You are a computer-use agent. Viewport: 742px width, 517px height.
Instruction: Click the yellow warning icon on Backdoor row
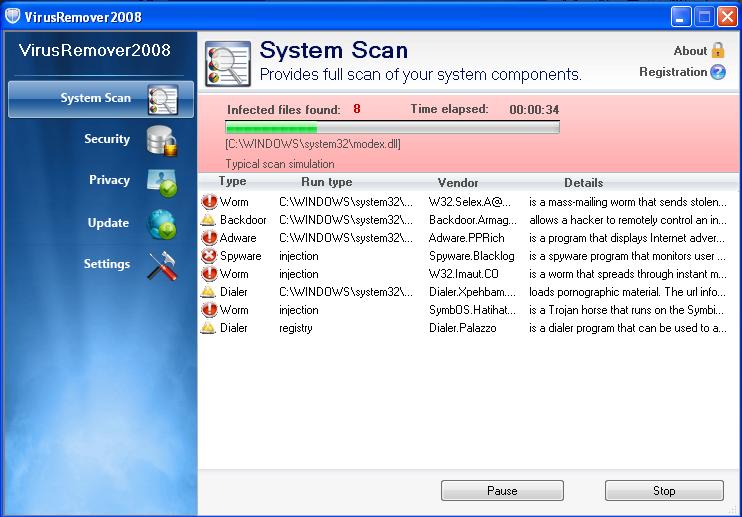[209, 220]
